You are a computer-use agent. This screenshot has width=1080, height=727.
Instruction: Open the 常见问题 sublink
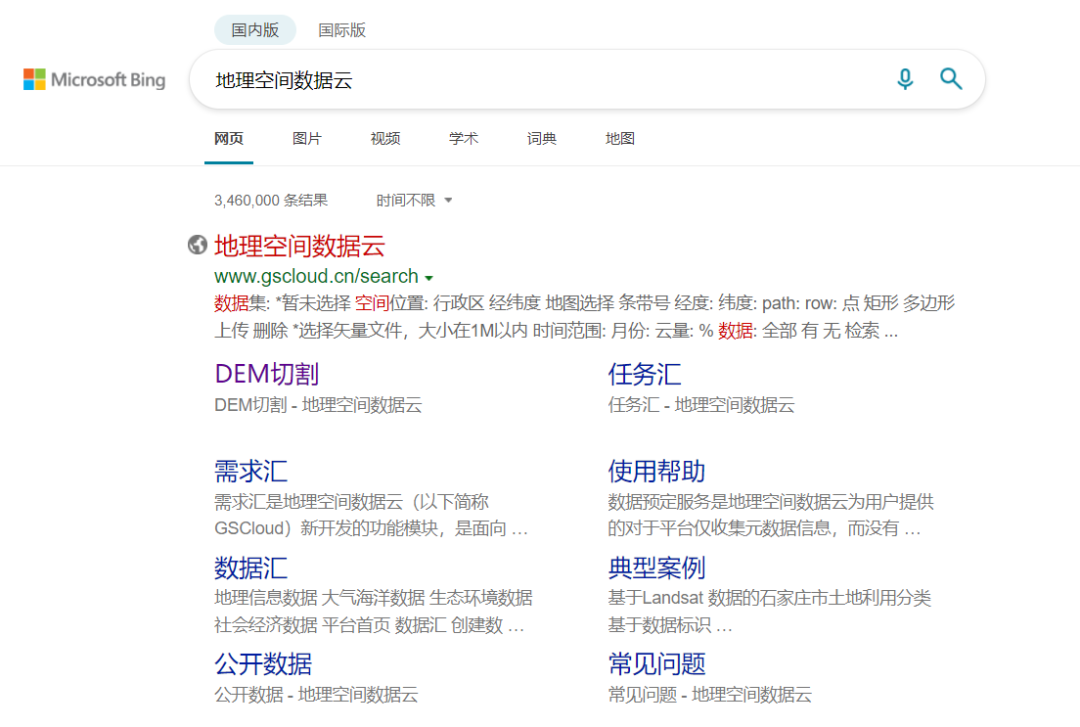pyautogui.click(x=656, y=664)
